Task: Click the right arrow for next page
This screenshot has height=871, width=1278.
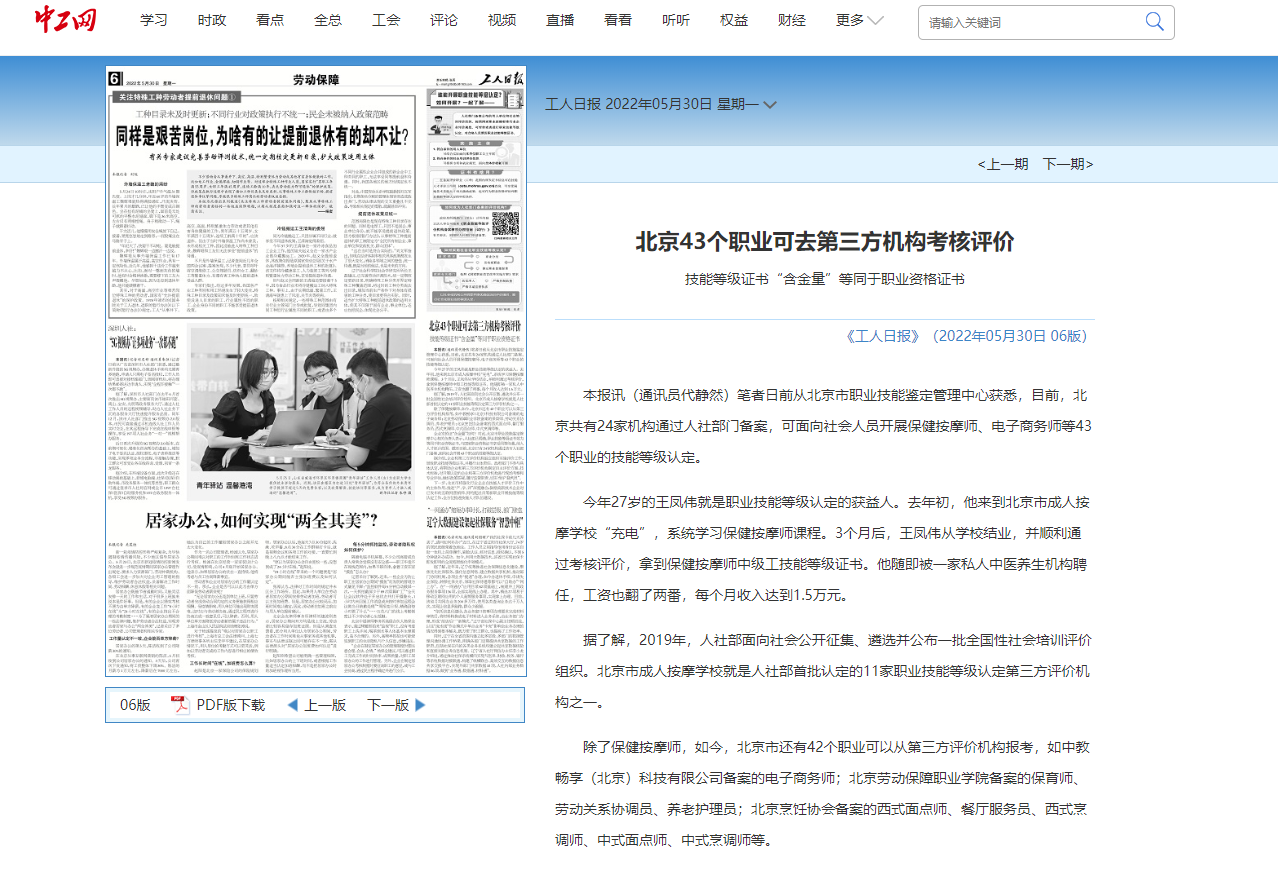Action: (420, 705)
